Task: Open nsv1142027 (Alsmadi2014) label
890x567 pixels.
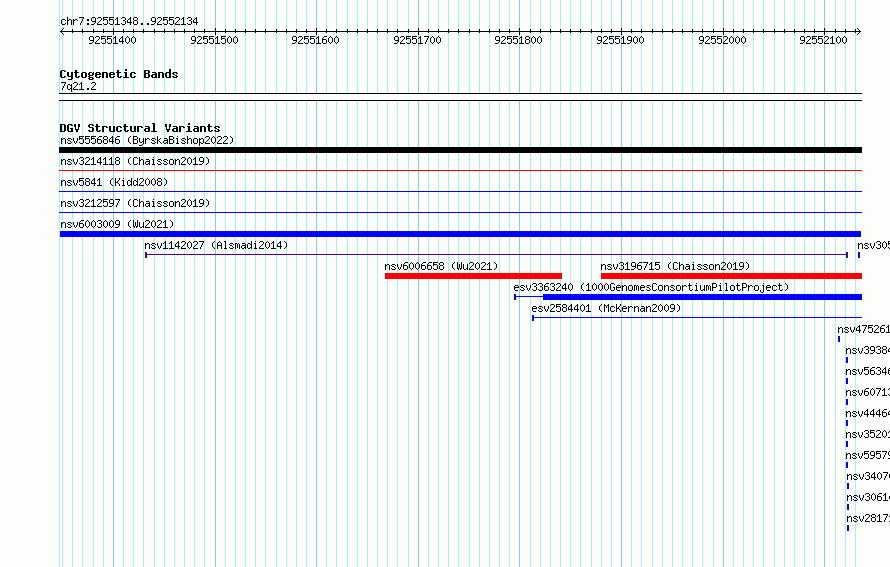Action: (x=216, y=245)
